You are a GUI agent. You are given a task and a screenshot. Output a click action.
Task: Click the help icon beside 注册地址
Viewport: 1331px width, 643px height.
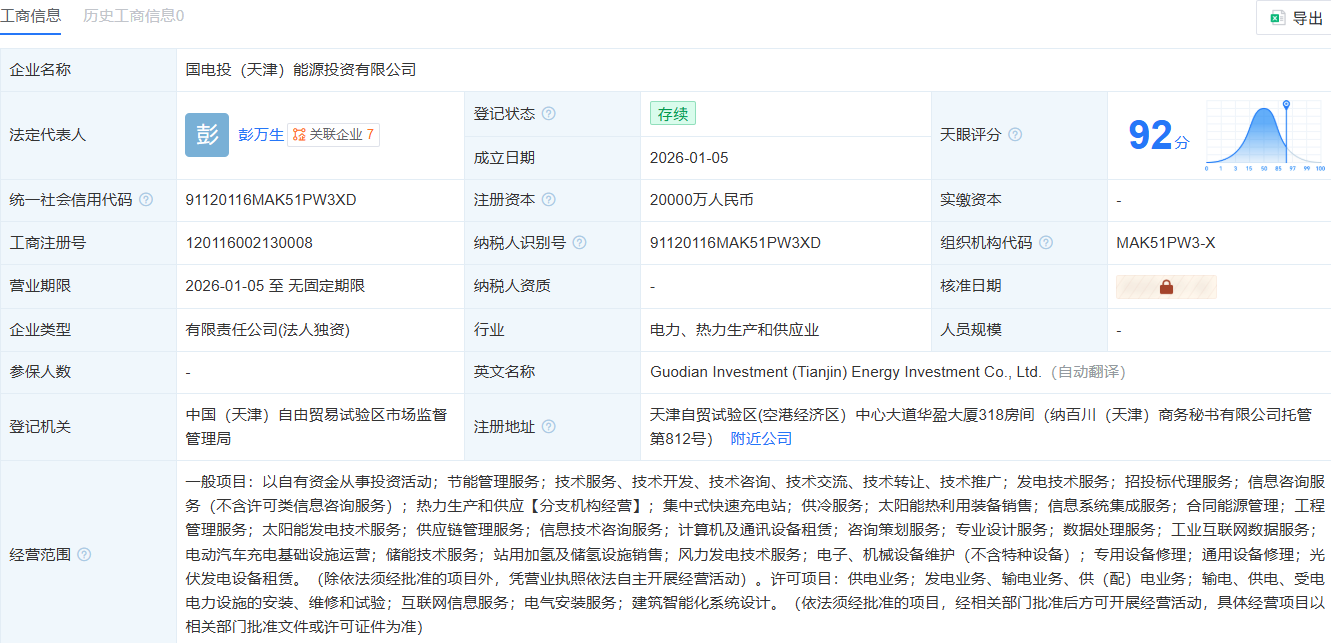(x=549, y=426)
